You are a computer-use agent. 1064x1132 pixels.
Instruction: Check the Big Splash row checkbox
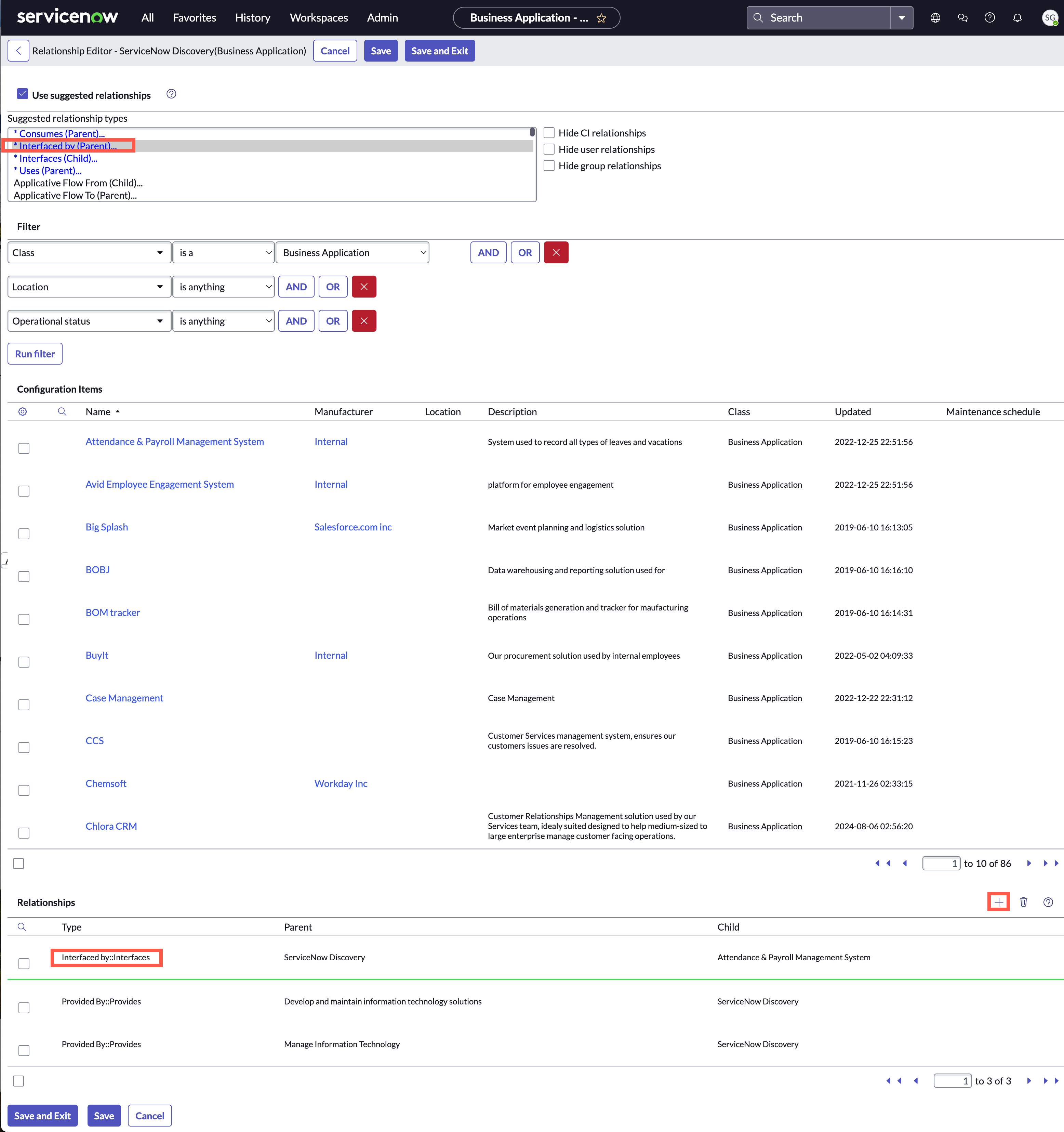[24, 534]
